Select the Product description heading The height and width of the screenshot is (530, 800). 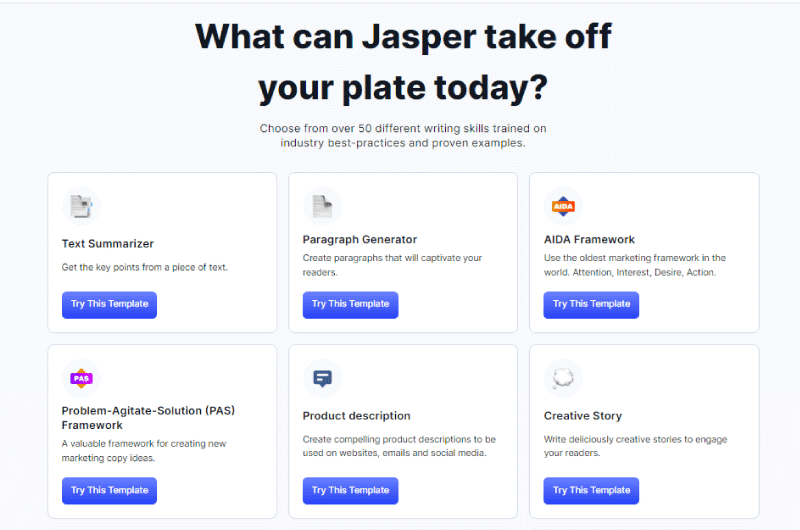coord(356,416)
